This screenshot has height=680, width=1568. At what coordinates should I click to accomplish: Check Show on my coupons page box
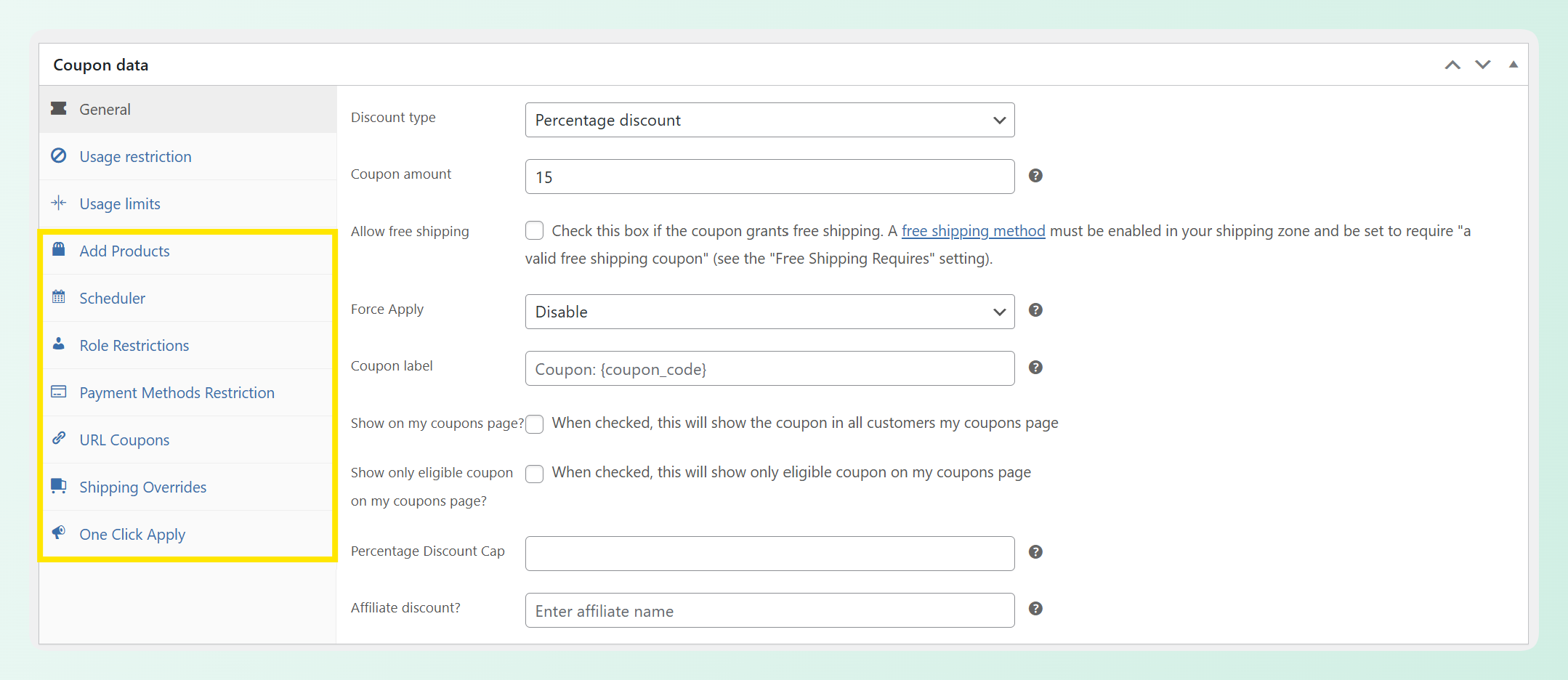point(534,424)
